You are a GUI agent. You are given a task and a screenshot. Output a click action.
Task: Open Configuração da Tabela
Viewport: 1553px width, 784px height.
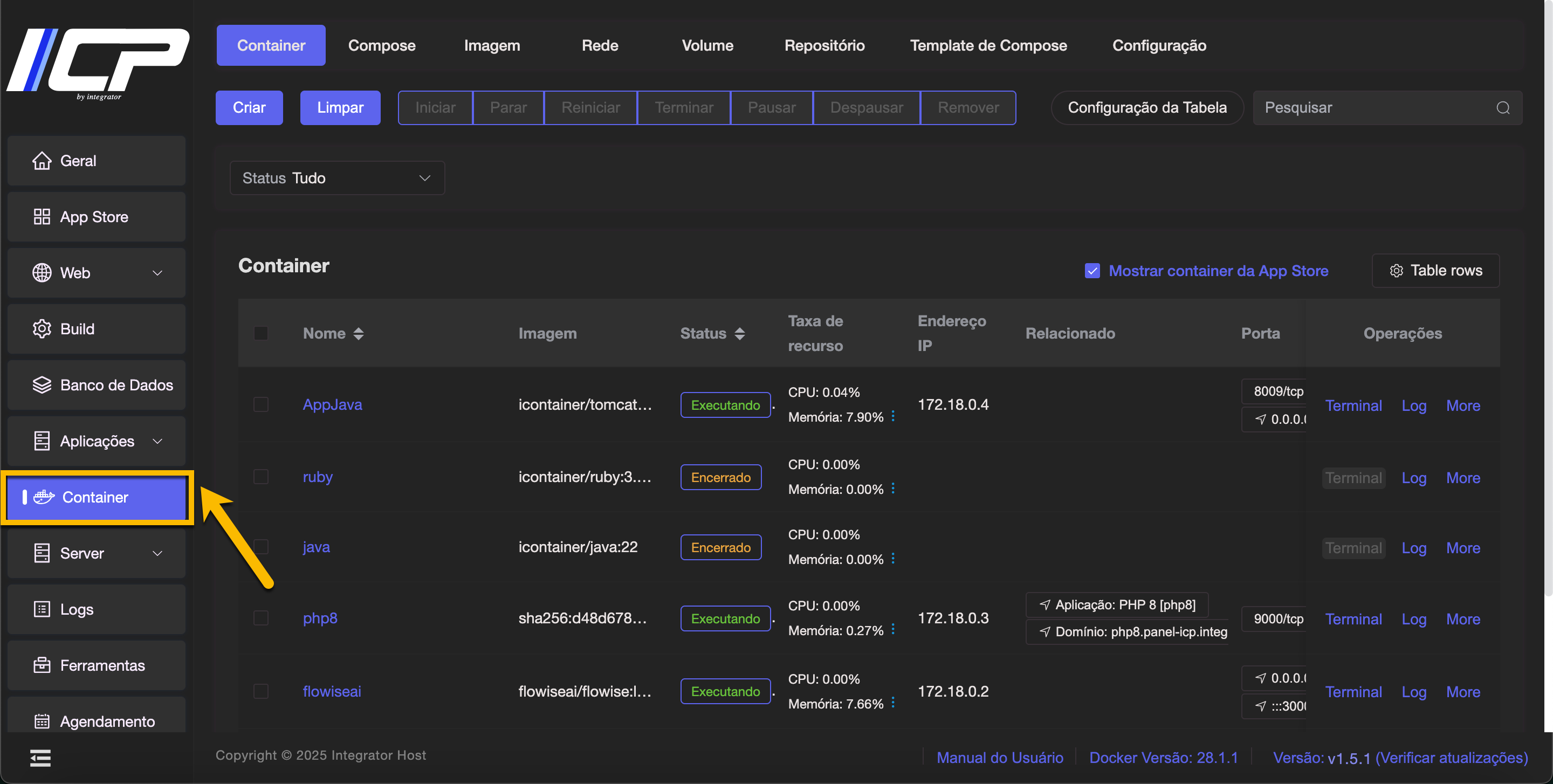(1147, 108)
